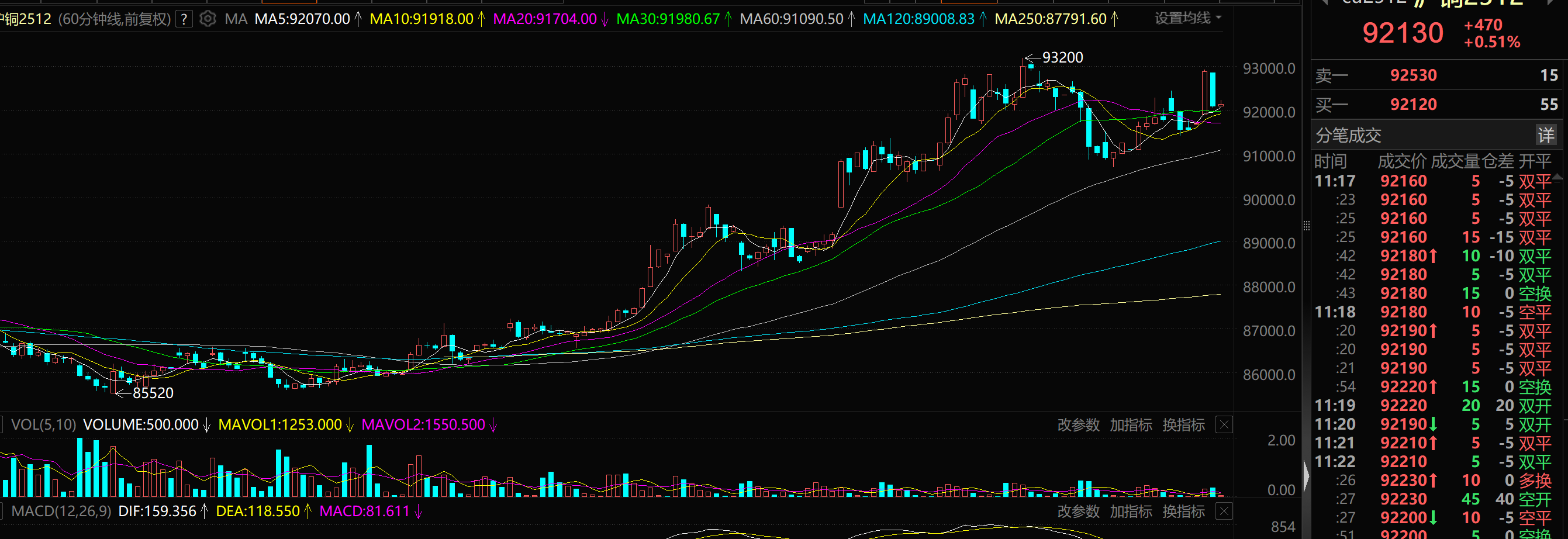Click the MA indicator label
Image resolution: width=1568 pixels, height=539 pixels.
tap(236, 19)
